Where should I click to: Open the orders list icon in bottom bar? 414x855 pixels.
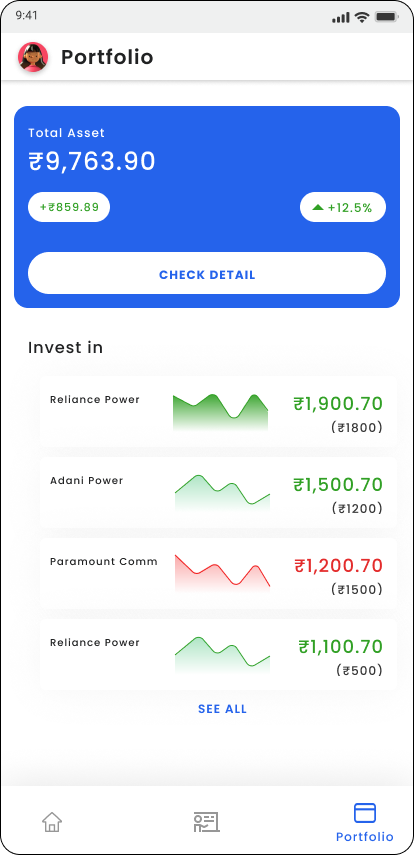point(206,821)
